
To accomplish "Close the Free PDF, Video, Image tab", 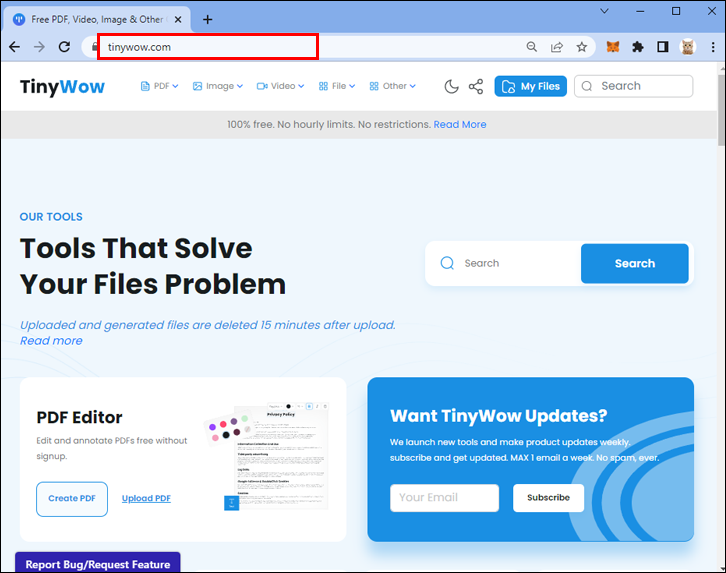I will coord(178,19).
